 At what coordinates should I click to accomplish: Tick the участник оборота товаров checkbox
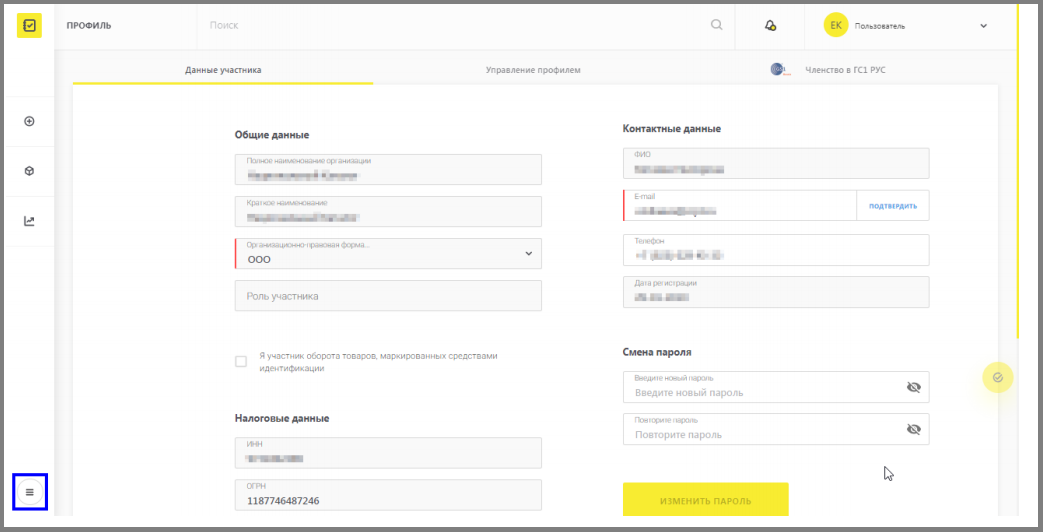241,362
